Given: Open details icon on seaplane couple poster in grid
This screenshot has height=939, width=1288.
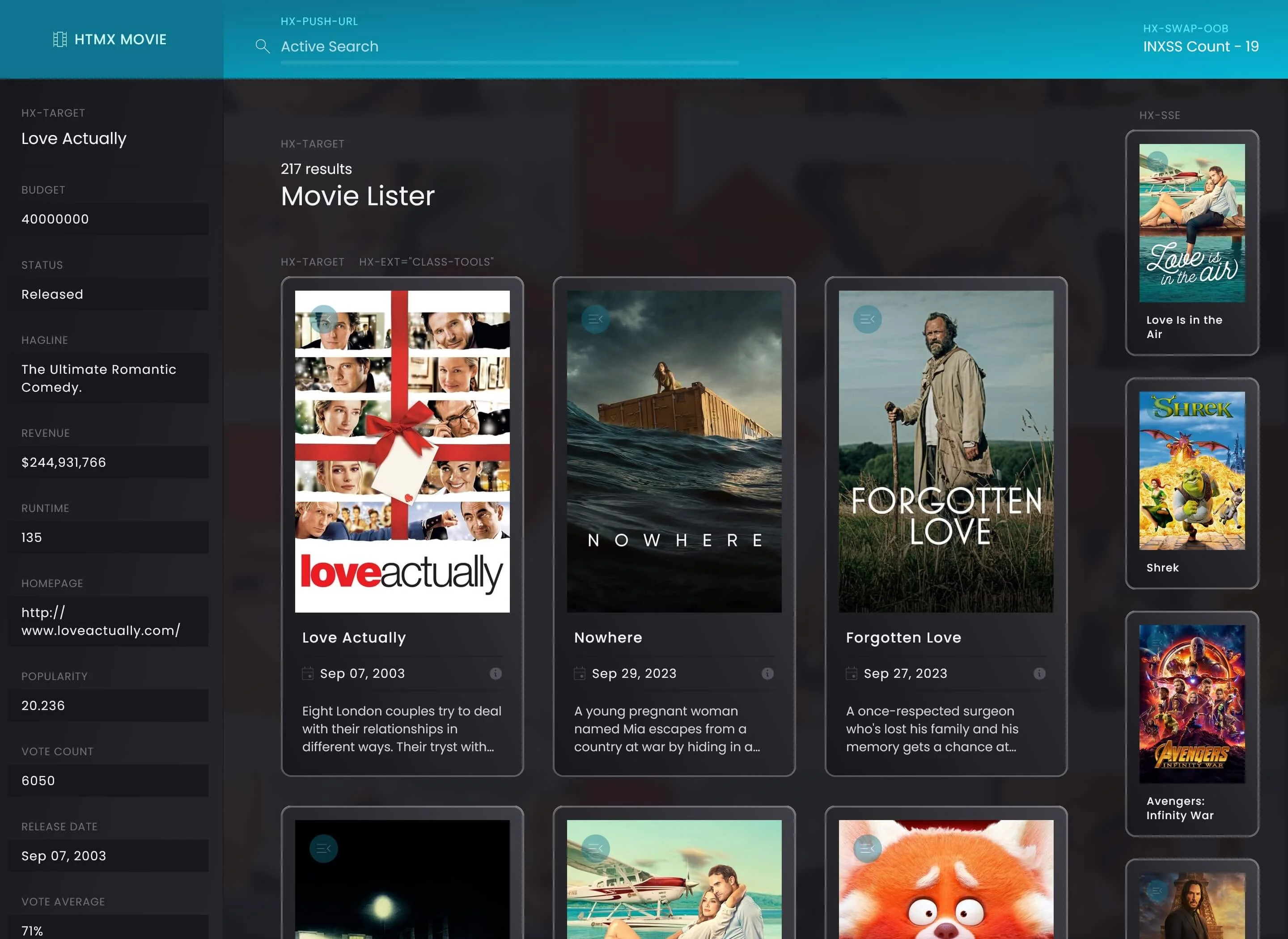Looking at the screenshot, I should 596,849.
